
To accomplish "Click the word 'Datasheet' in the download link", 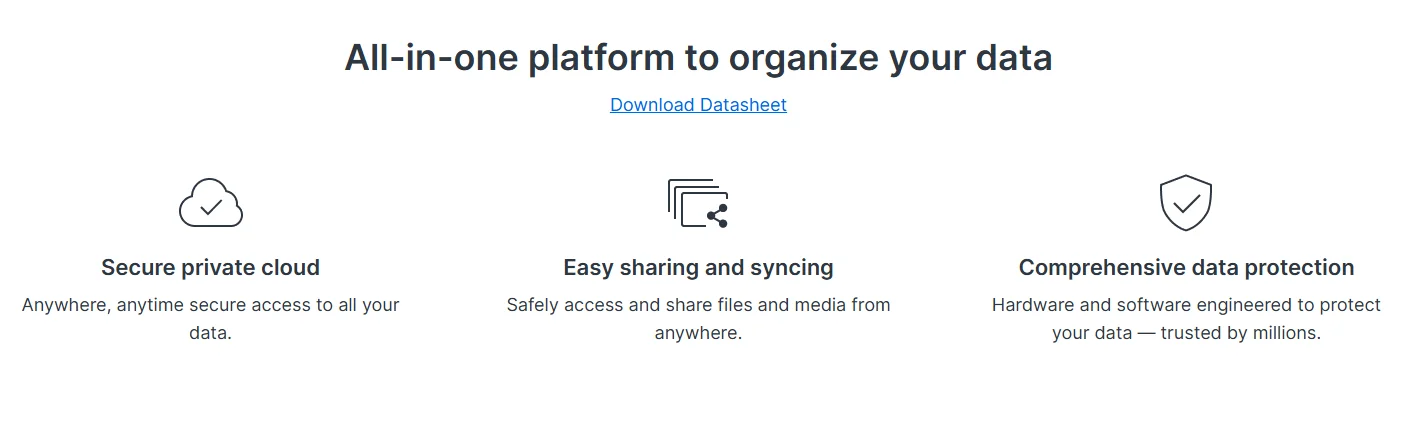I will [743, 104].
